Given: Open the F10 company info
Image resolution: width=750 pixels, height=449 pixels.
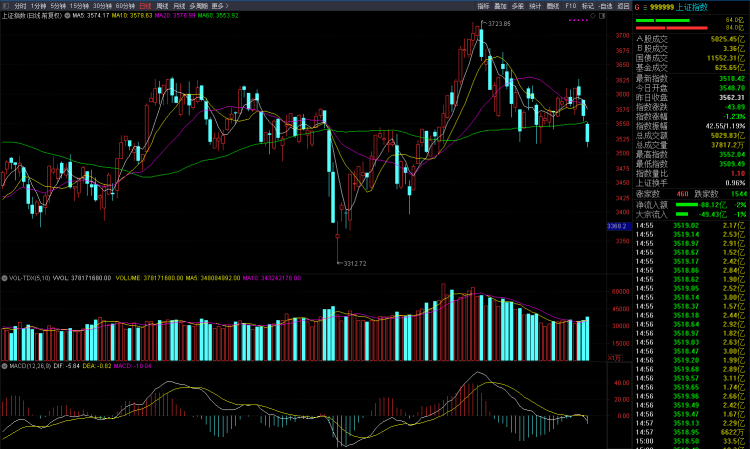Looking at the screenshot, I should click(x=570, y=6).
